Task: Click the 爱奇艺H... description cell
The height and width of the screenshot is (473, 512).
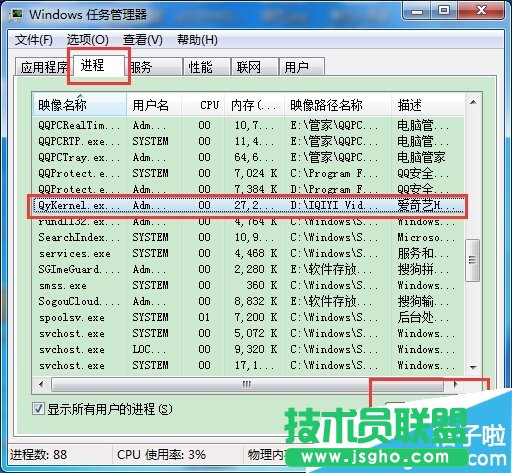Action: (x=426, y=205)
